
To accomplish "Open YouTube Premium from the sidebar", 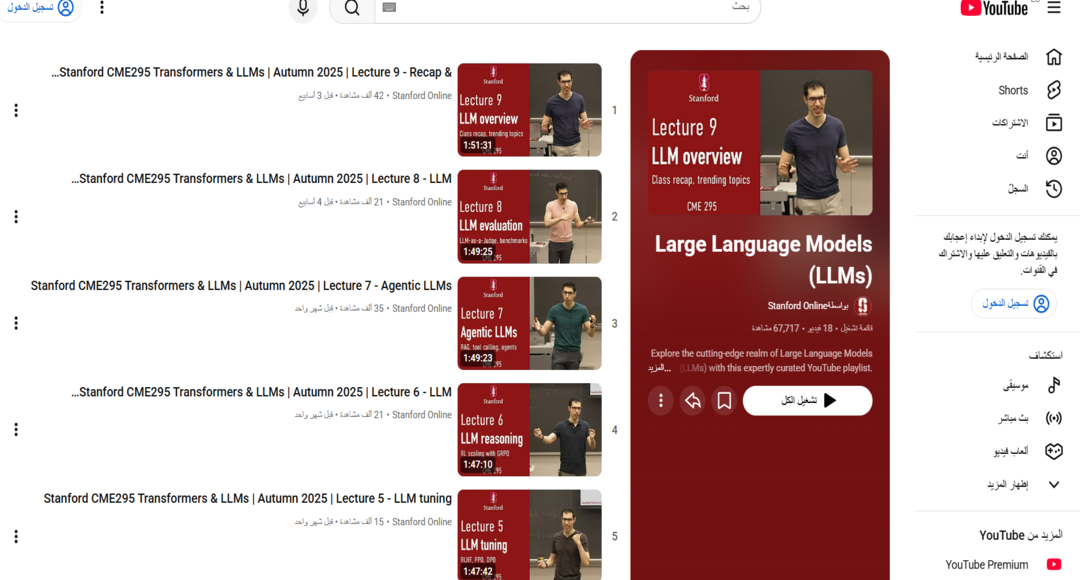I will click(986, 564).
